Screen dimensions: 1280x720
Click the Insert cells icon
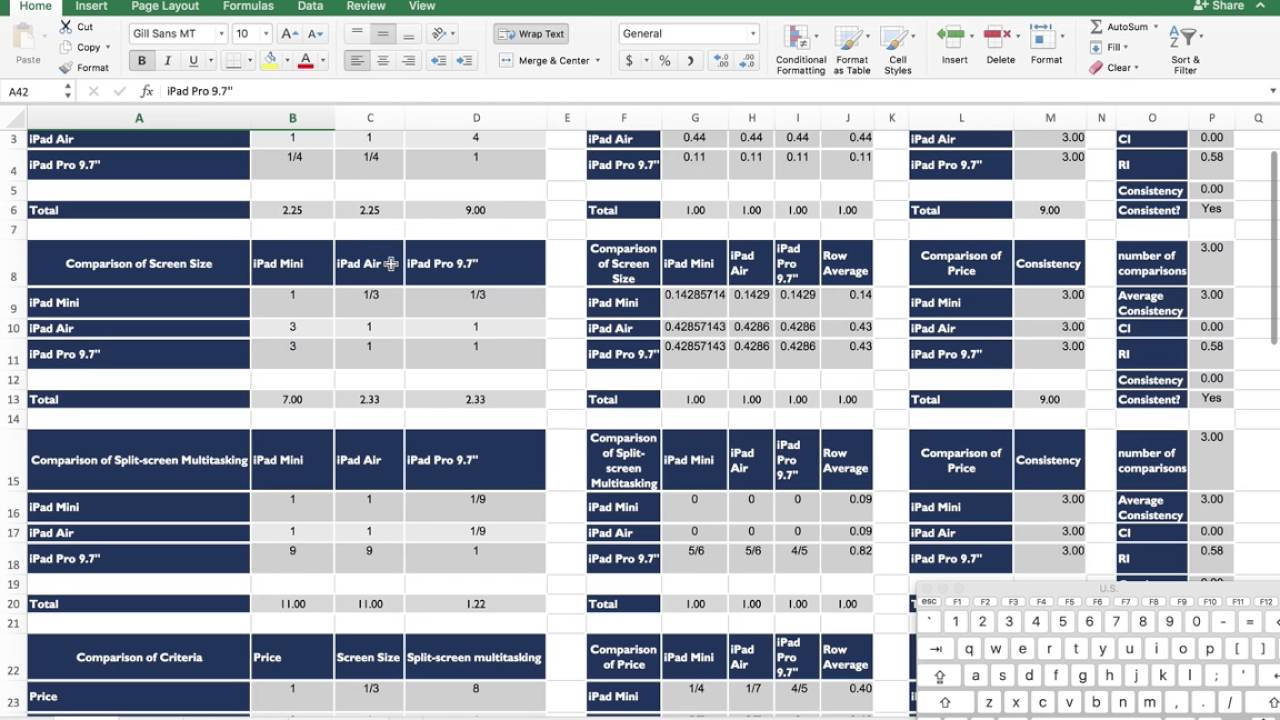950,37
